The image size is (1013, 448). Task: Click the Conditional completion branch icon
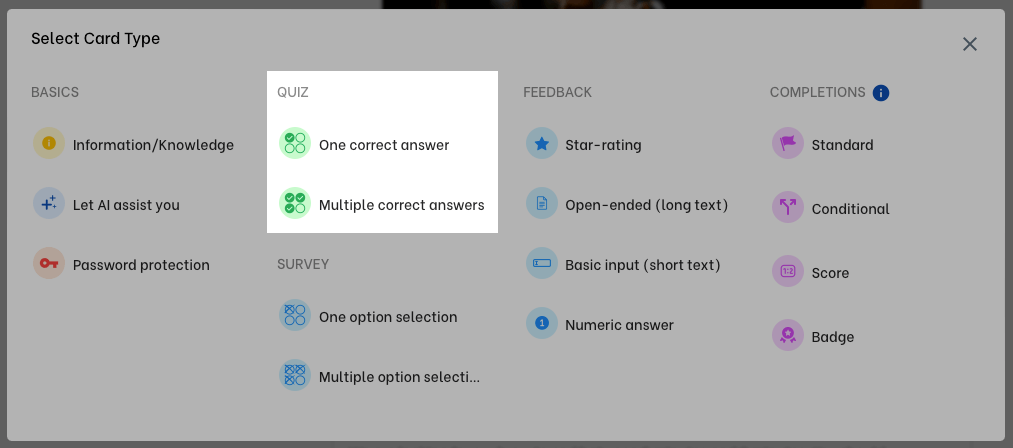[x=788, y=208]
